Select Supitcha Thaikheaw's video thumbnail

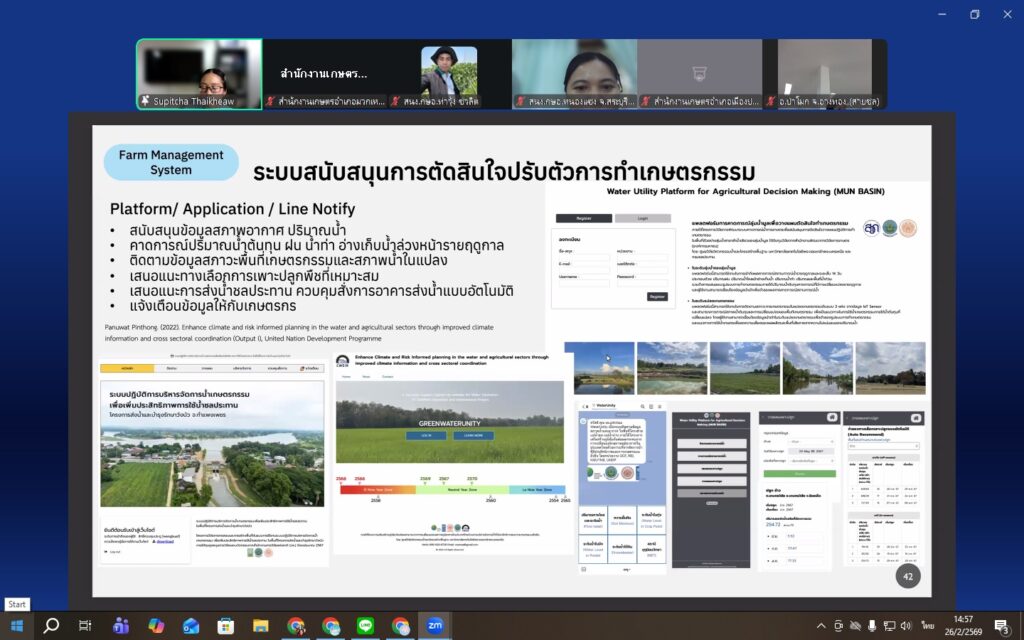point(199,74)
